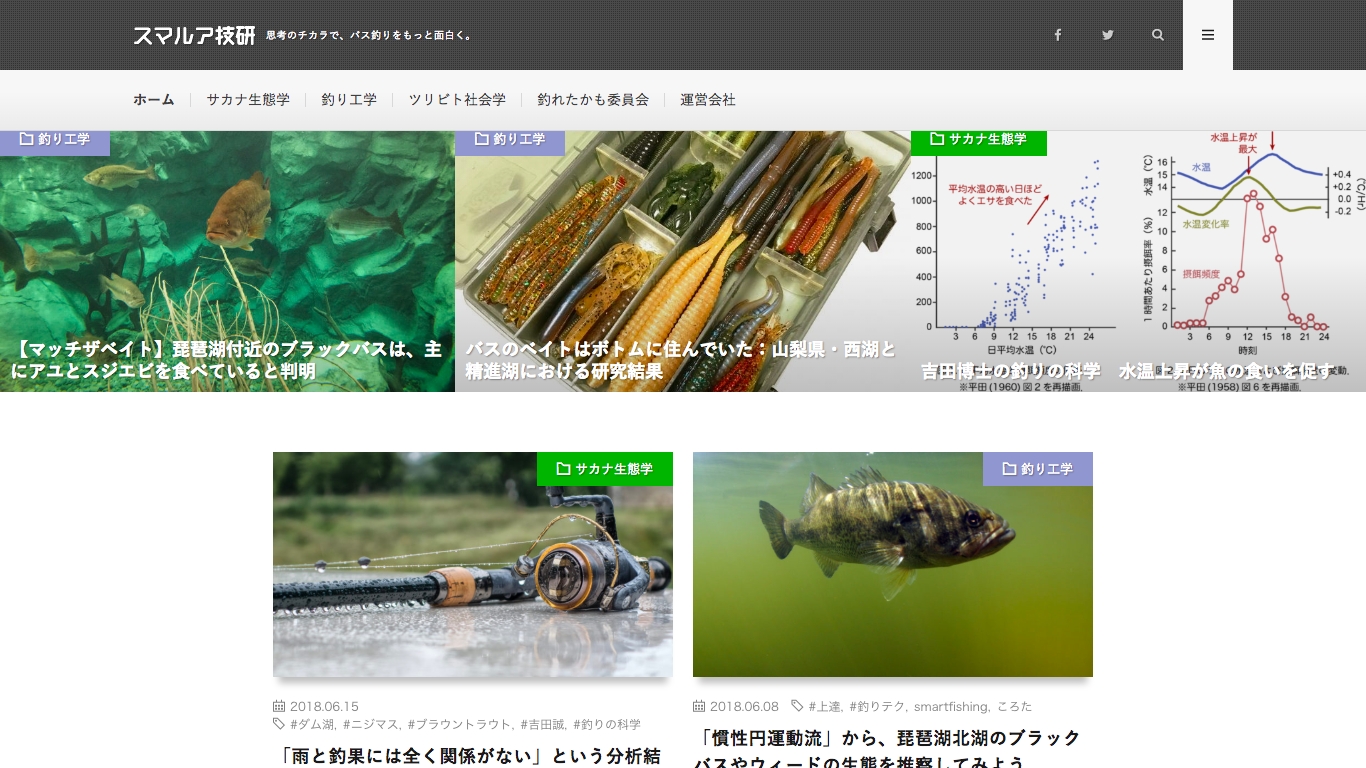Open the hamburger menu button
This screenshot has height=768, width=1366.
[x=1208, y=35]
